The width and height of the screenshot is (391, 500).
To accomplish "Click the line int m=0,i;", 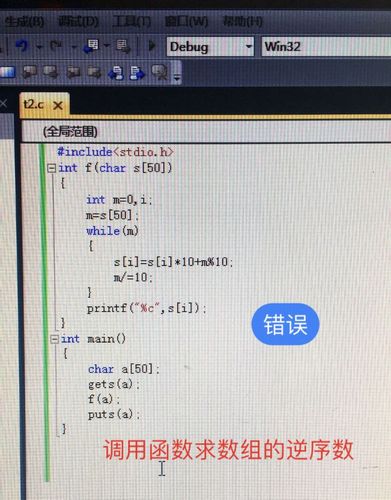I will pyautogui.click(x=119, y=200).
